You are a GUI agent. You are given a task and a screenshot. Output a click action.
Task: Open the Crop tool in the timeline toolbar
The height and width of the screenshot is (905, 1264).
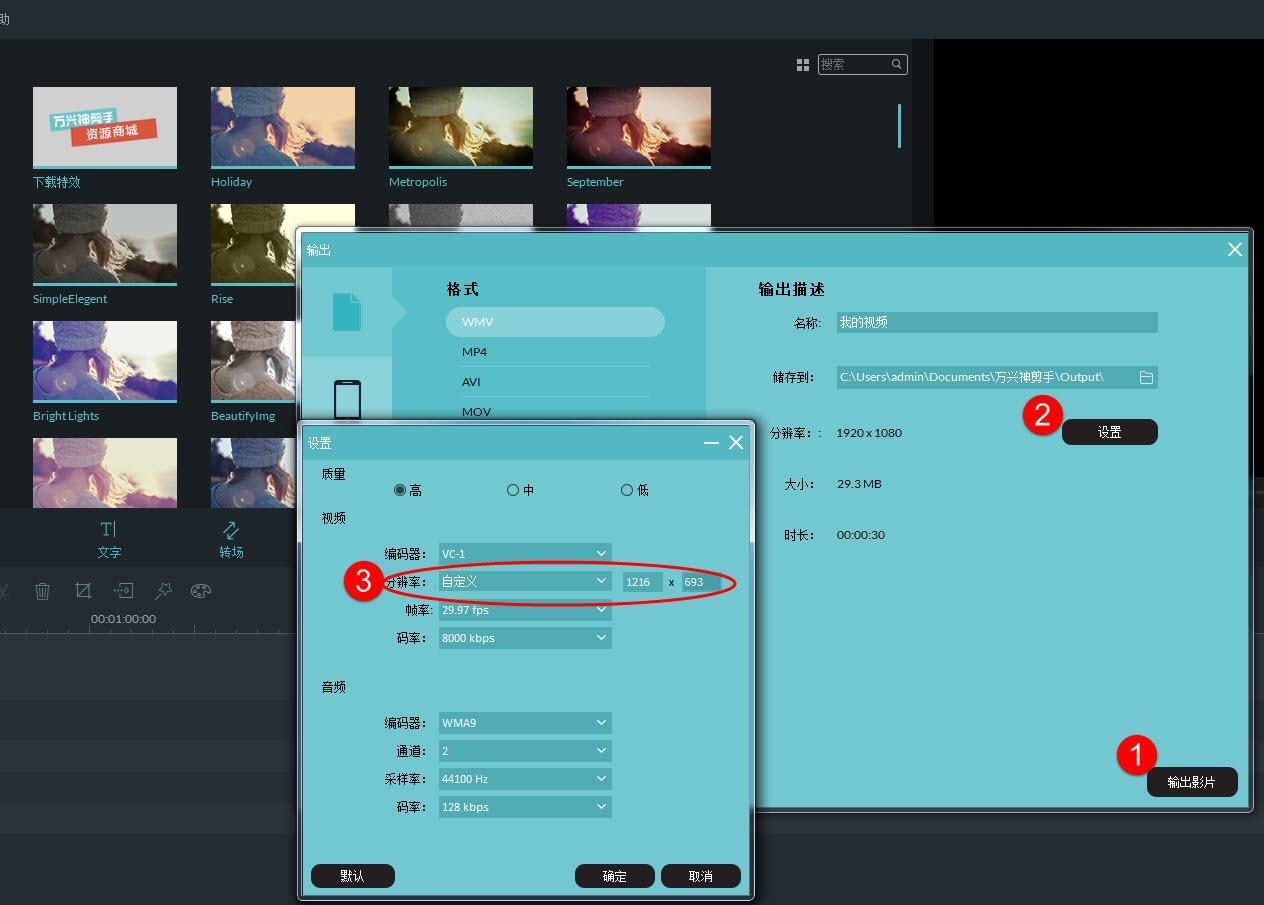[x=83, y=591]
